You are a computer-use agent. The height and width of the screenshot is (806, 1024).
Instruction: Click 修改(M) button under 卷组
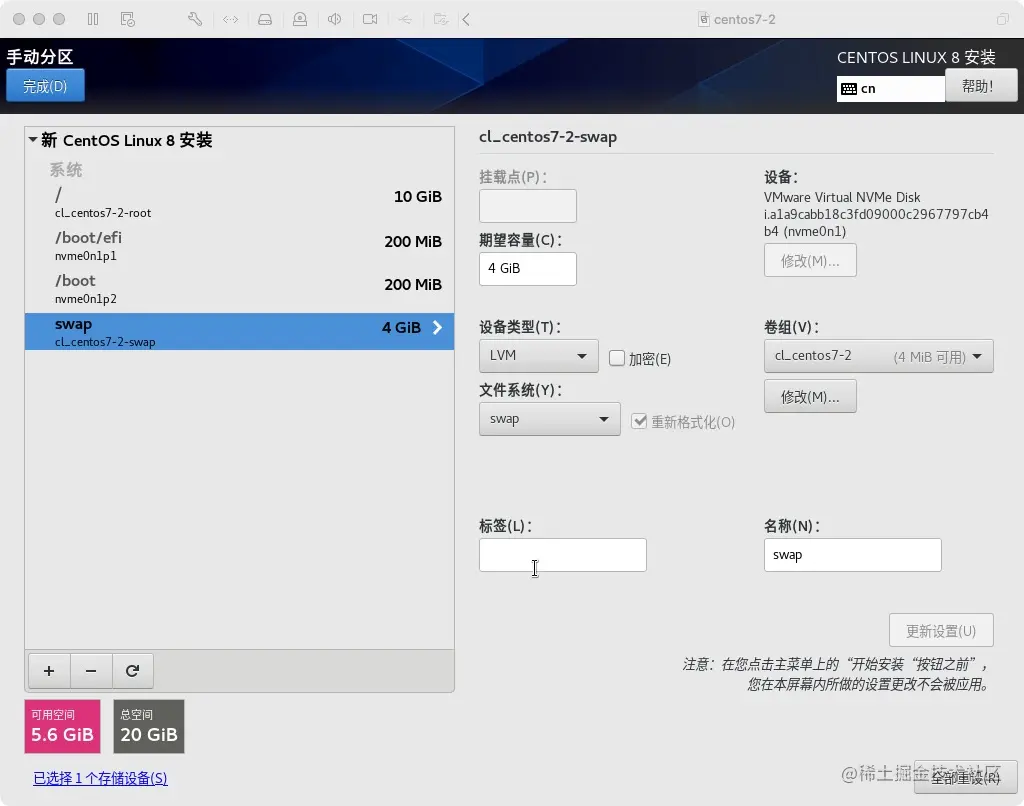click(810, 396)
